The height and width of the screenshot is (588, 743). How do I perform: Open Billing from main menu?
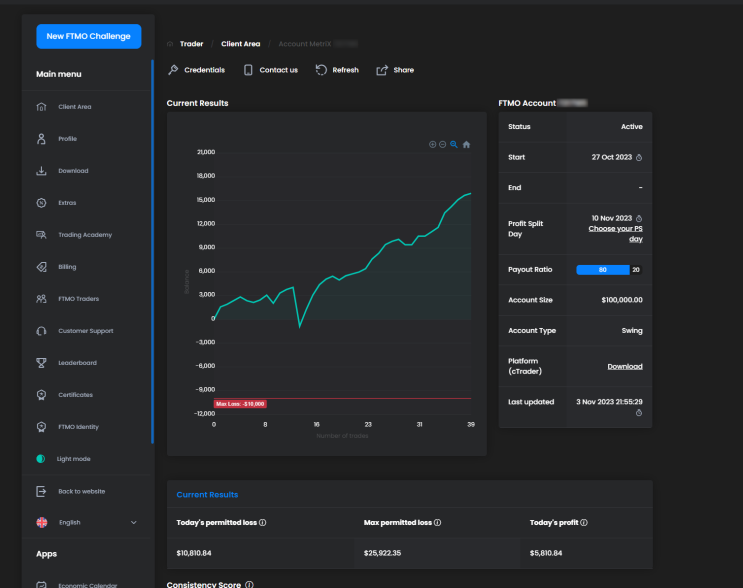pos(67,267)
